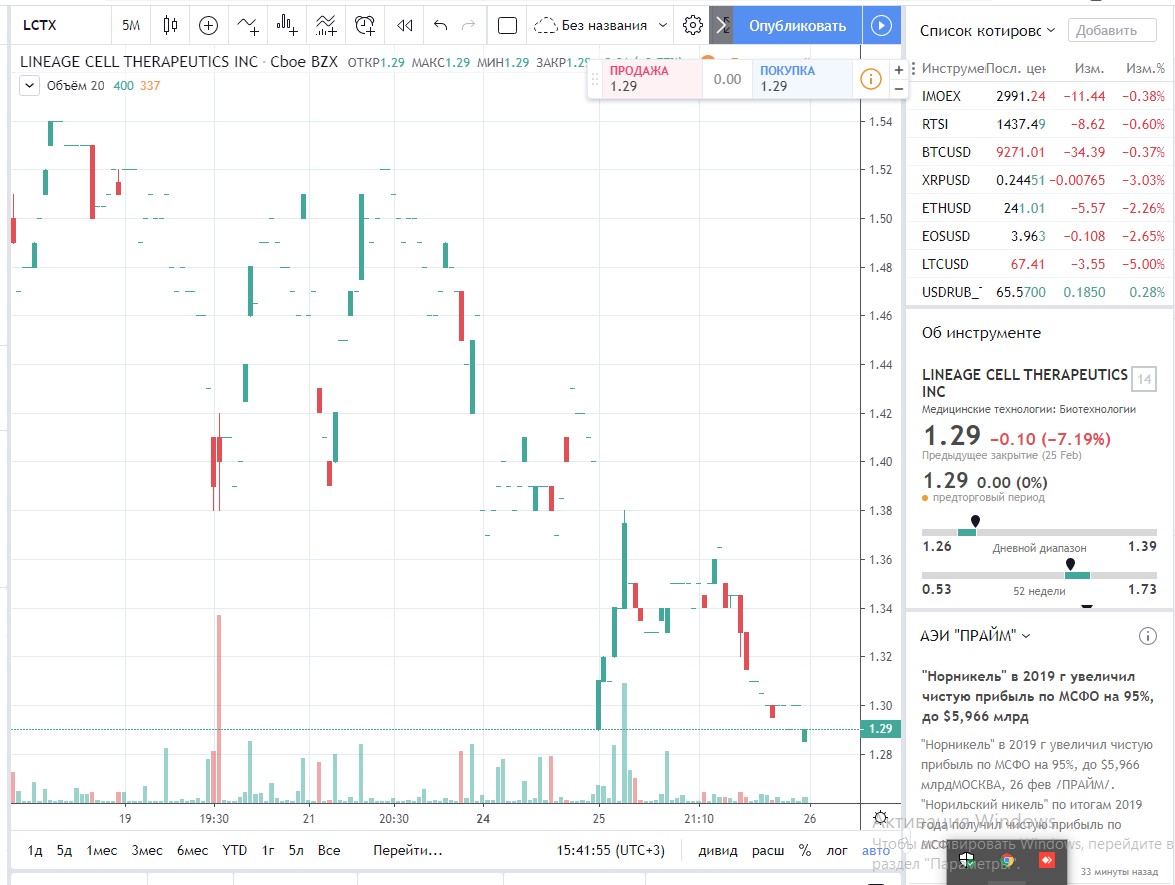Image resolution: width=1175 pixels, height=885 pixels.
Task: Select the 6мес time range
Action: point(192,851)
